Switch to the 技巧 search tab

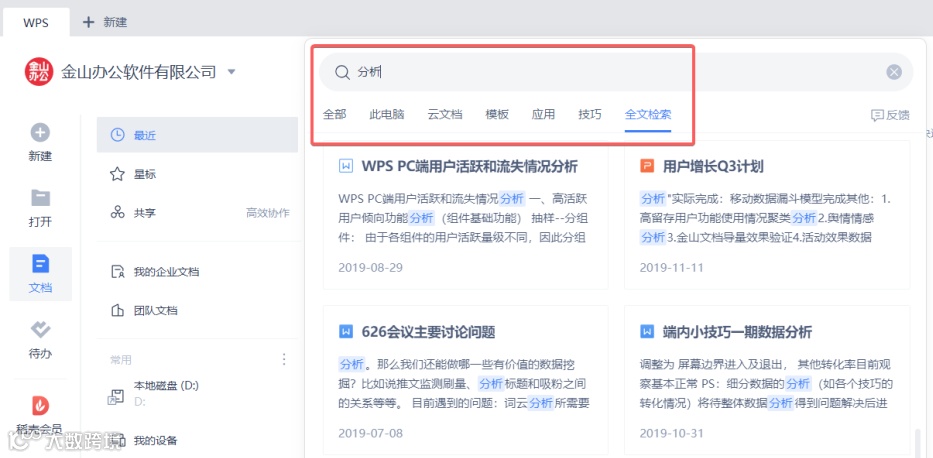(x=590, y=114)
